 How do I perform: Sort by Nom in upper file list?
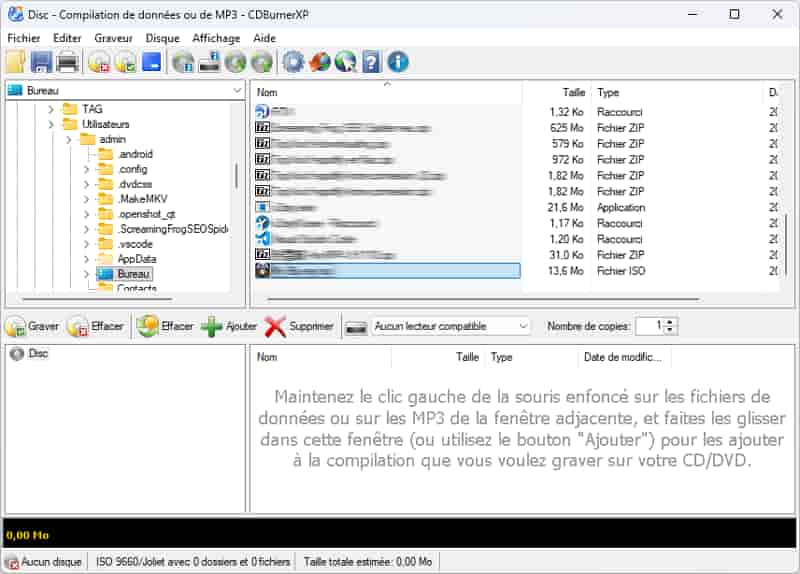click(x=387, y=92)
